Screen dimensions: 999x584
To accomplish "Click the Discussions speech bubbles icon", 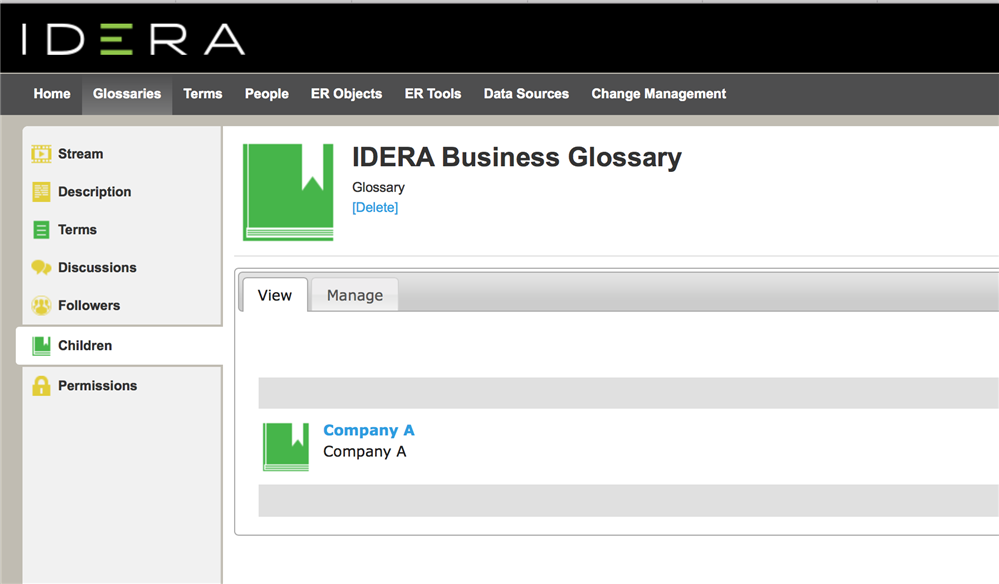I will (41, 267).
